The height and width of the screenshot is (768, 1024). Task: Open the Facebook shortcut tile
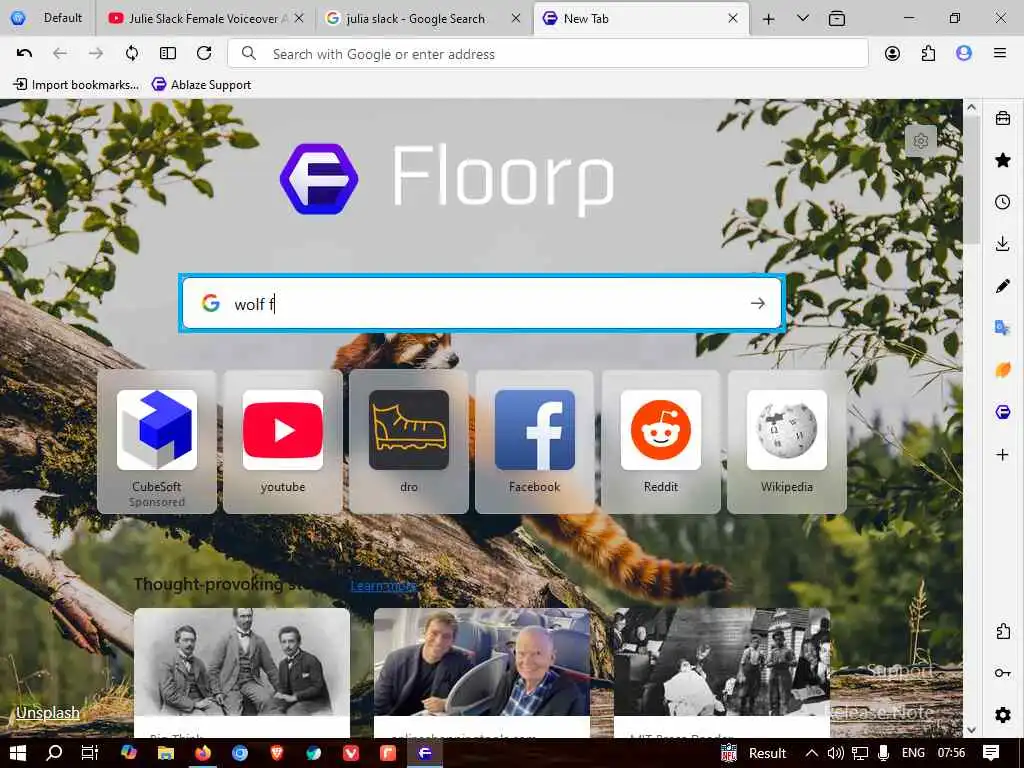pyautogui.click(x=534, y=442)
